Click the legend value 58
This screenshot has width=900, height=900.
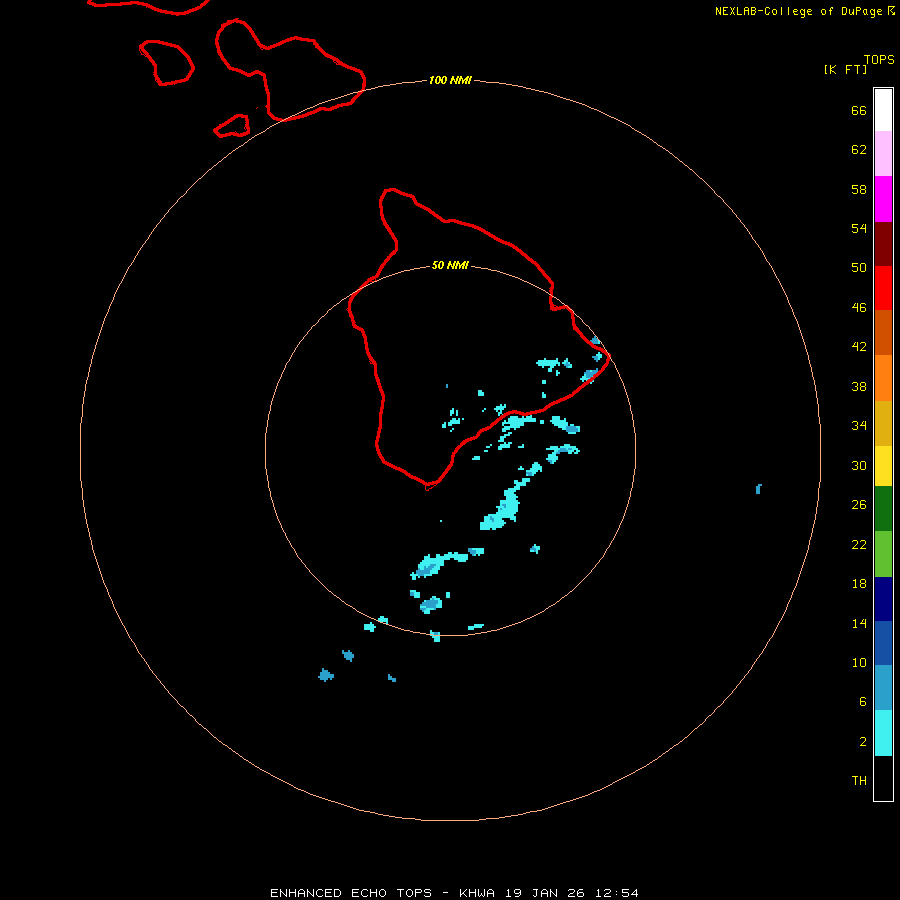859,189
